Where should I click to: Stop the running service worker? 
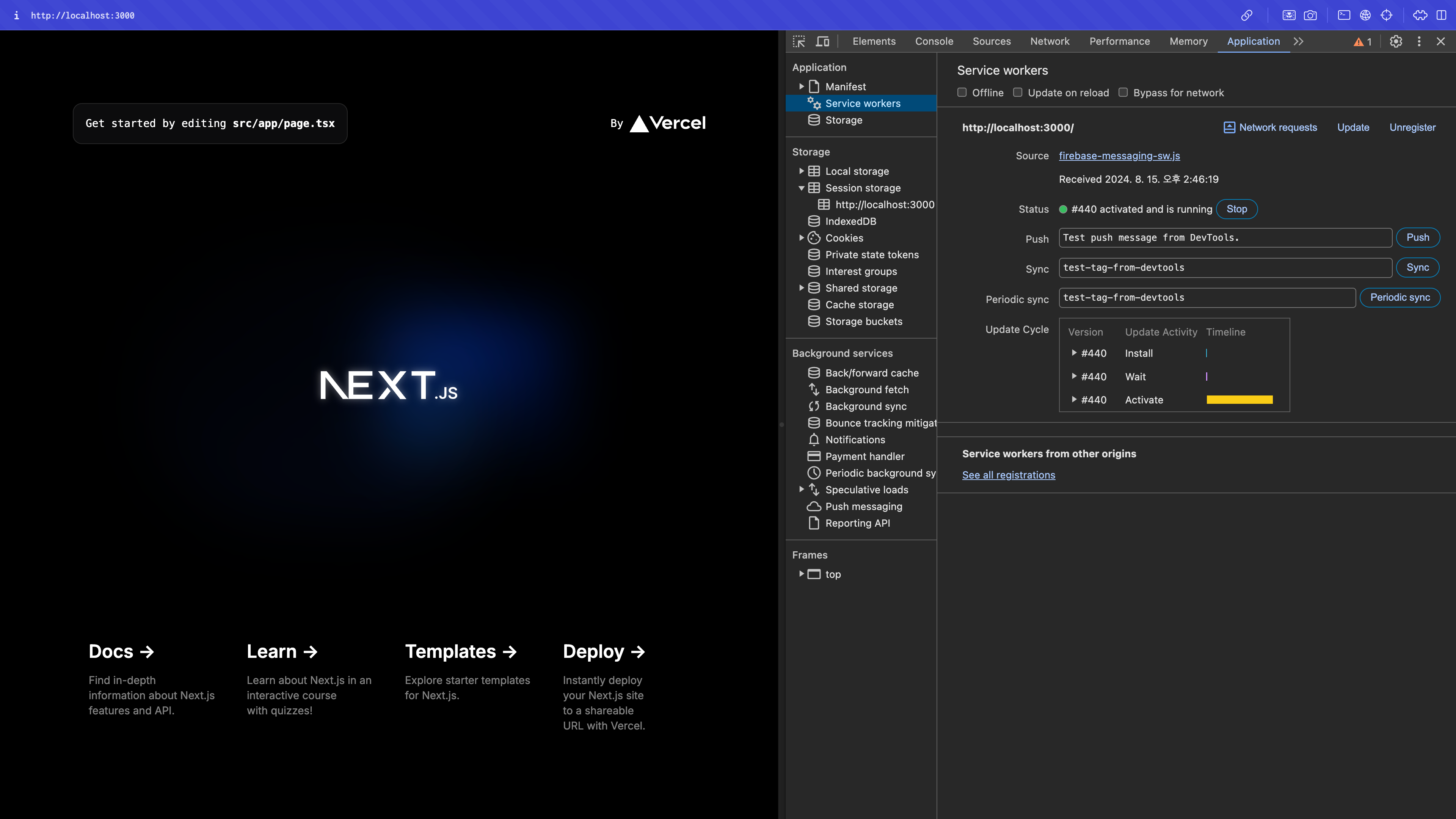click(x=1236, y=209)
